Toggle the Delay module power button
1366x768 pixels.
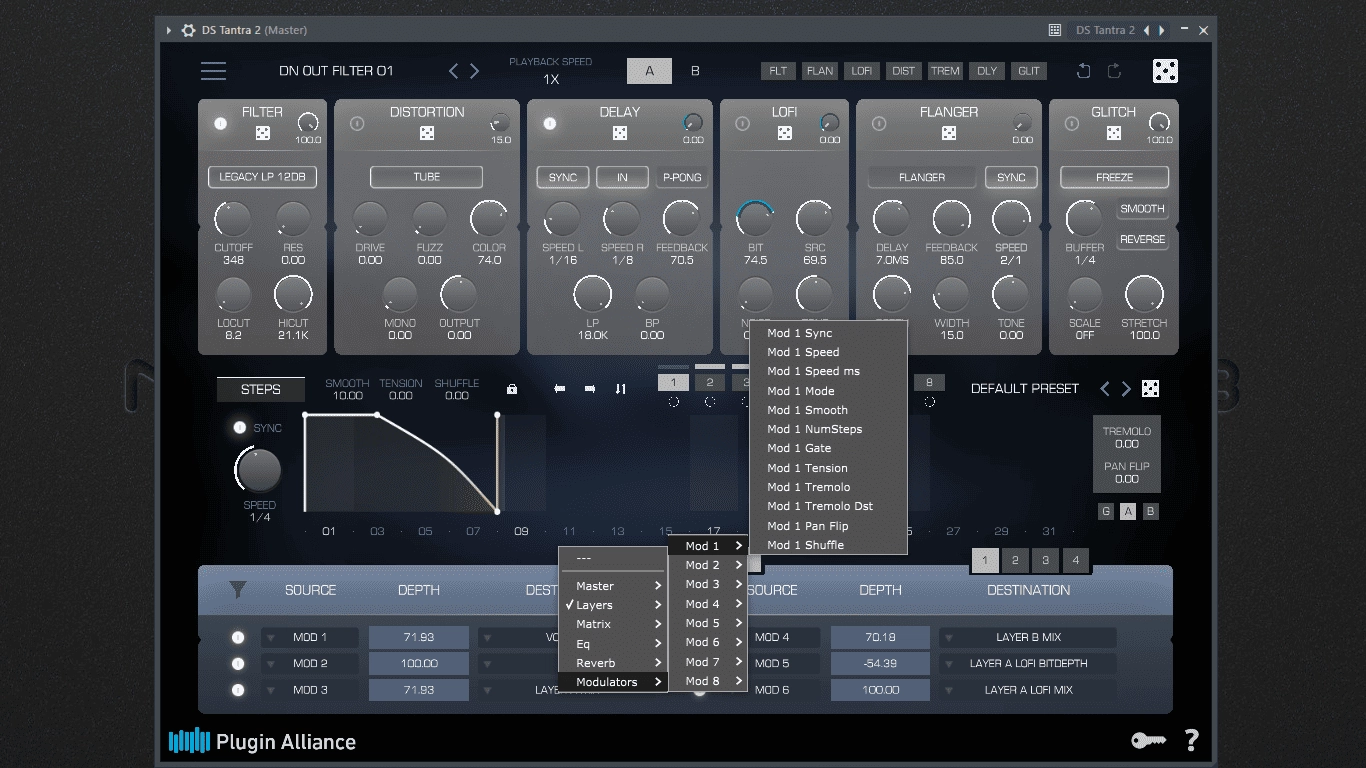(550, 124)
